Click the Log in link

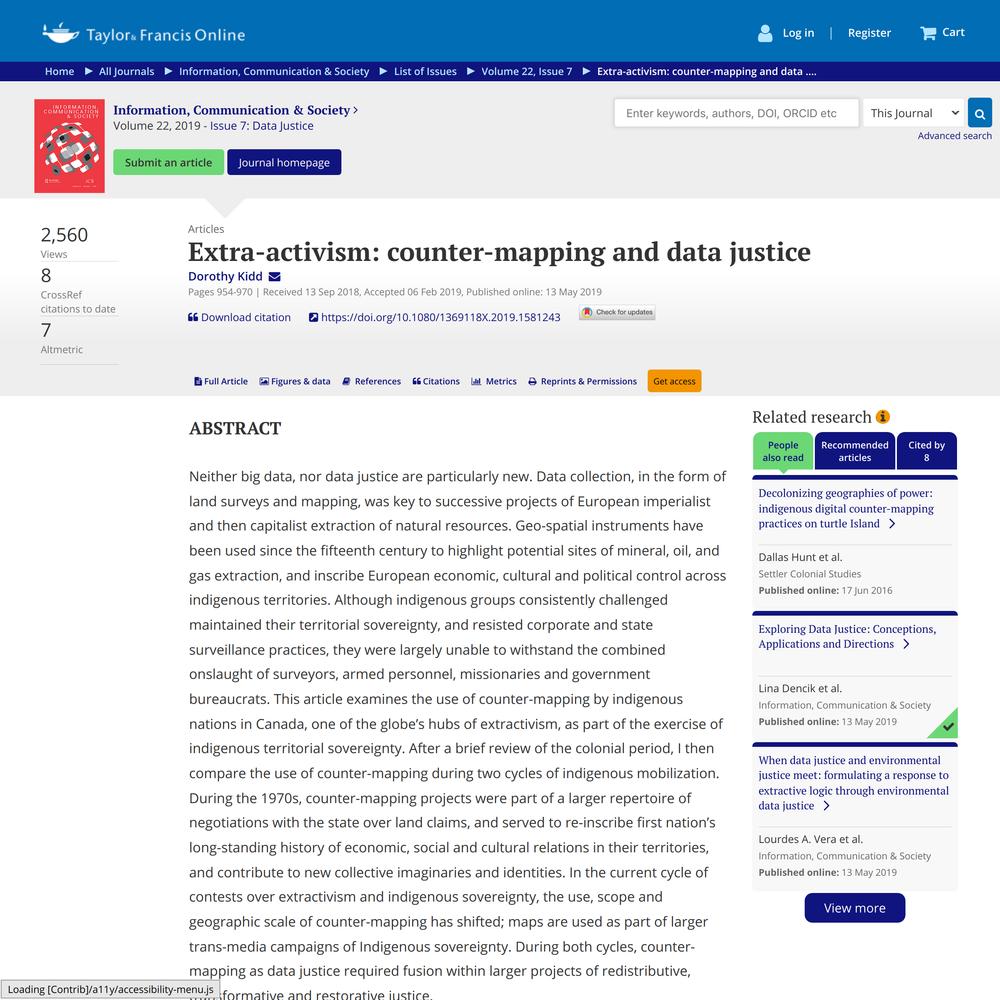point(798,33)
